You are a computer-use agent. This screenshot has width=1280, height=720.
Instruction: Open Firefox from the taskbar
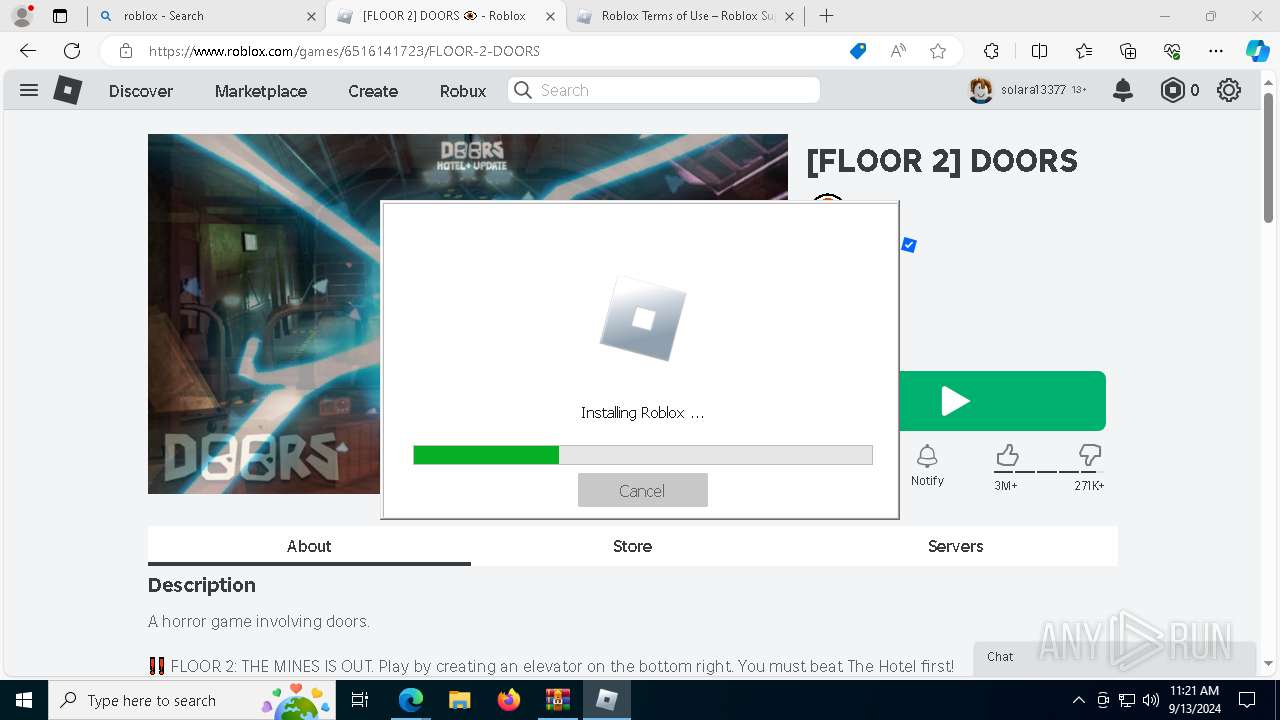pyautogui.click(x=509, y=700)
